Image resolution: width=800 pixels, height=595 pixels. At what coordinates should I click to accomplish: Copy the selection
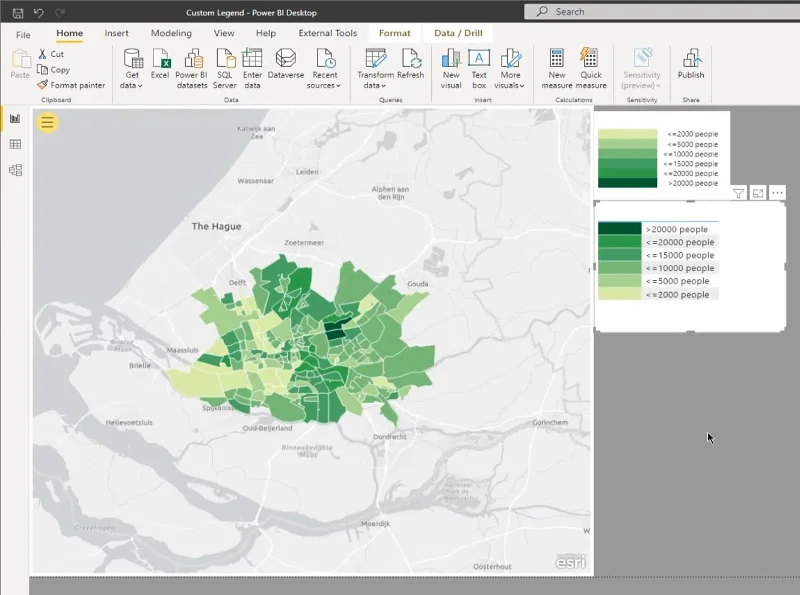pyautogui.click(x=54, y=69)
